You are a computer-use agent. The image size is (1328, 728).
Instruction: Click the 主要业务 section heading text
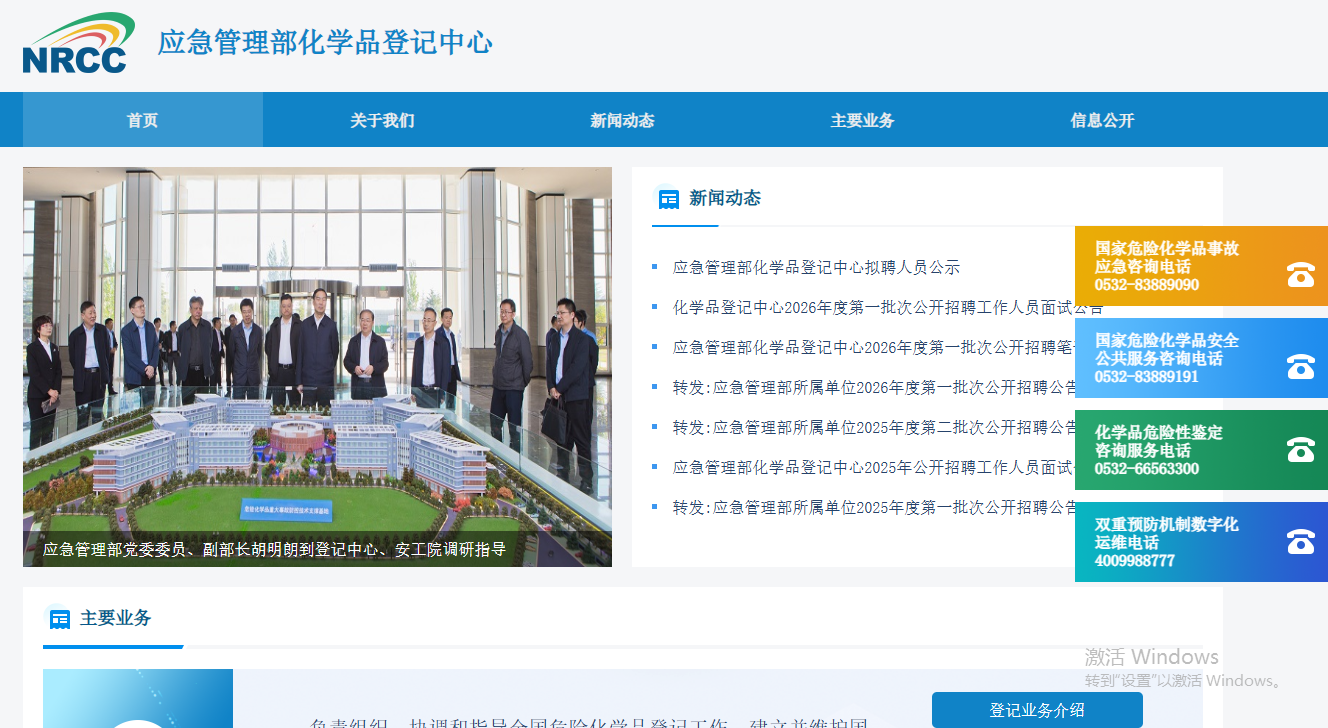click(116, 618)
